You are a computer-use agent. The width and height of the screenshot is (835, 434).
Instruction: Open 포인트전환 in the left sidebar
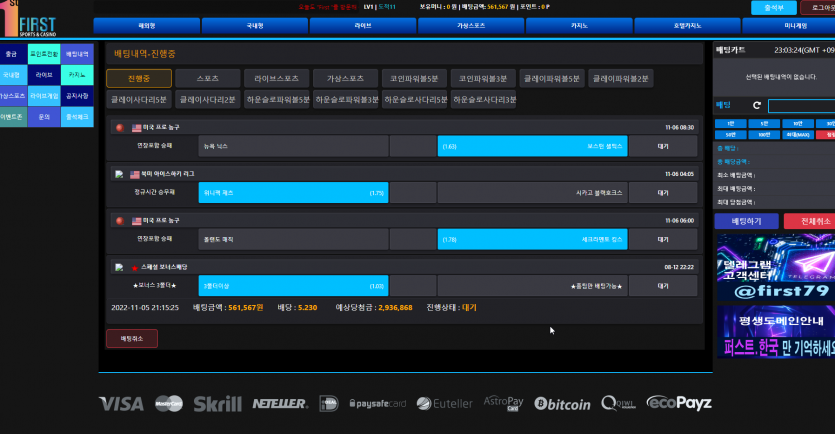(44, 53)
